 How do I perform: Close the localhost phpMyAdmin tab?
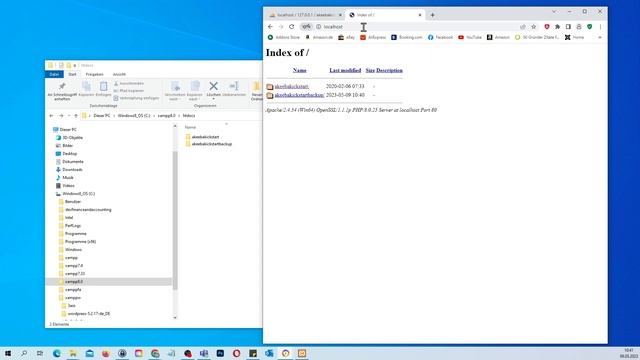(x=340, y=15)
